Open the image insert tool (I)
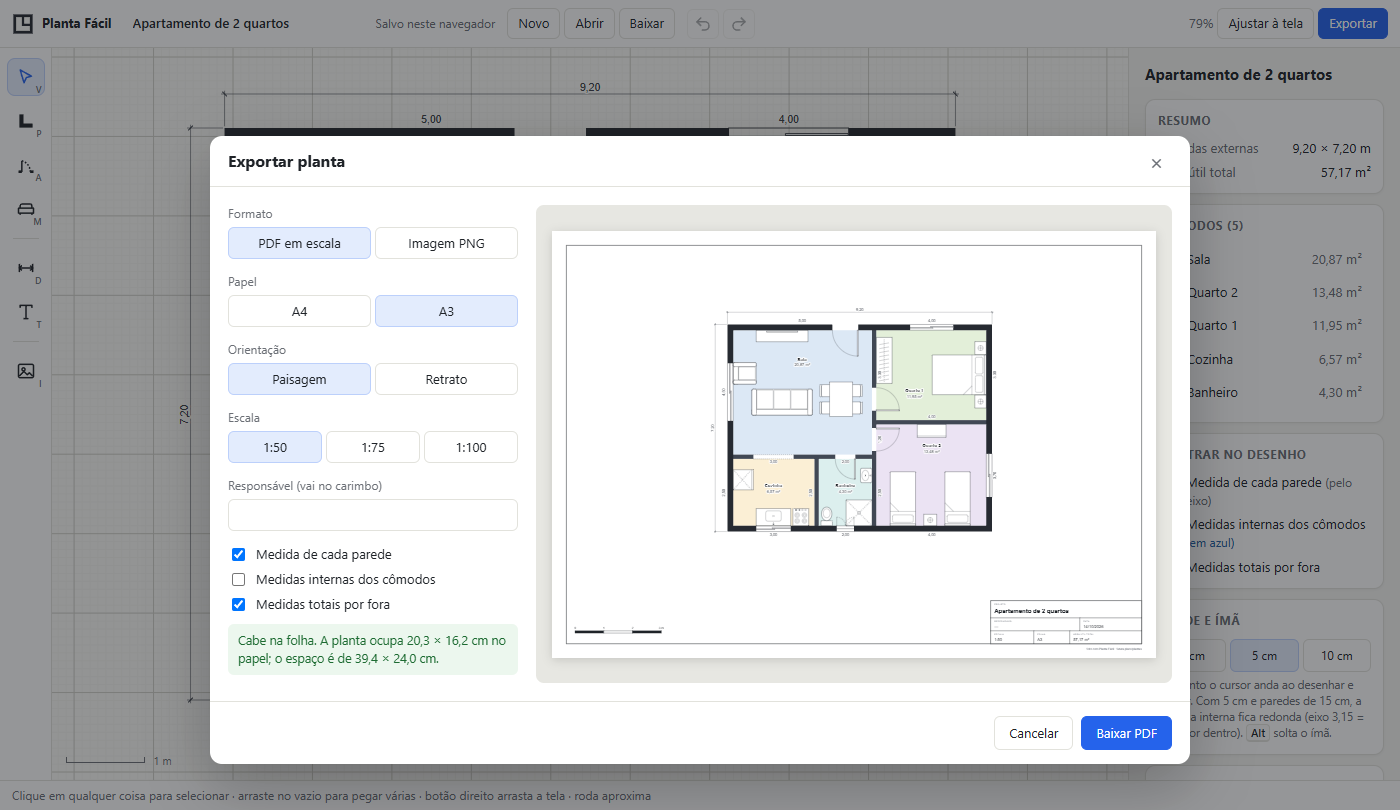Screen dimensions: 1400x810 26,371
